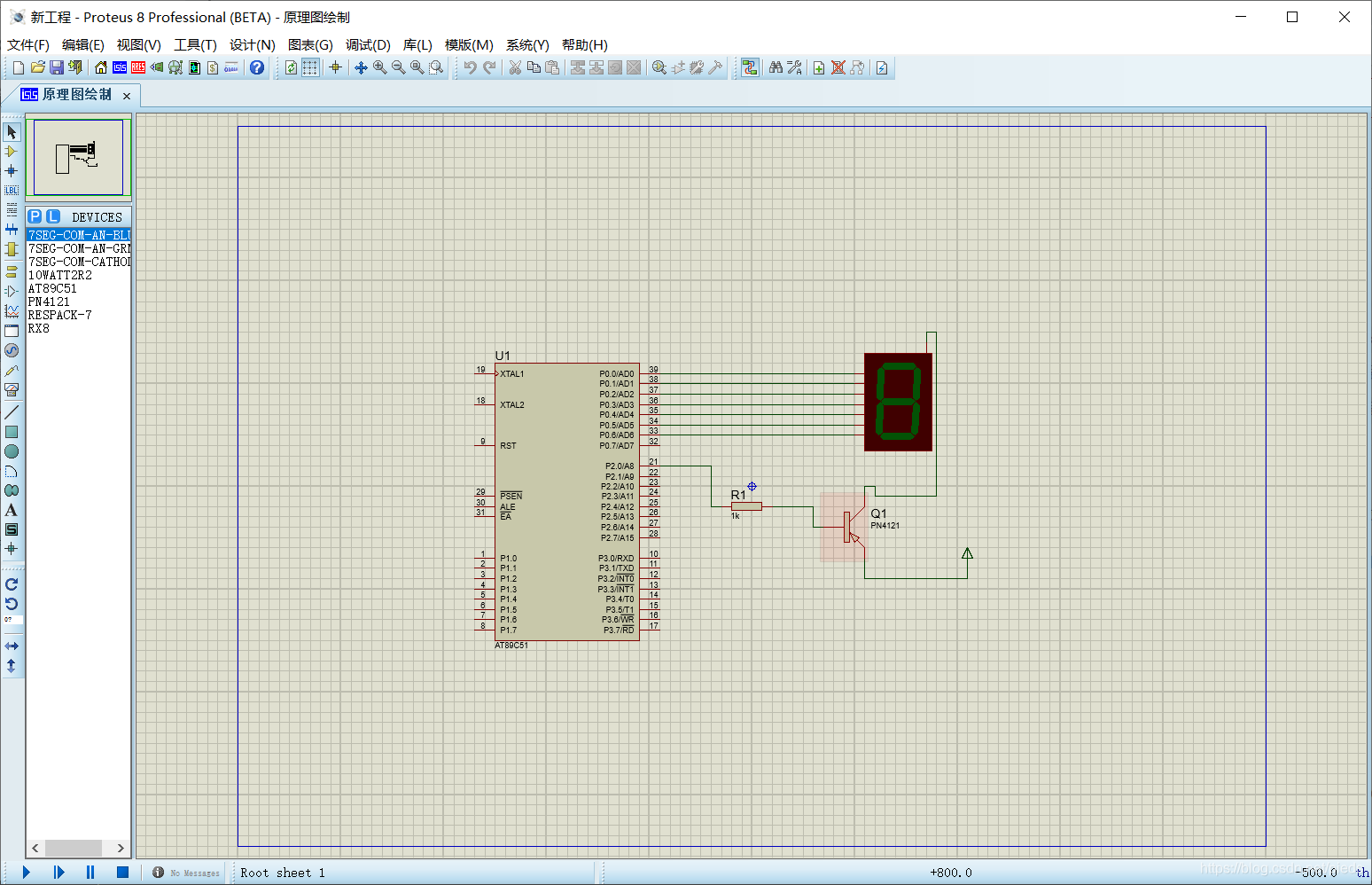This screenshot has width=1372, height=885.
Task: Click the Save Project floppy icon
Action: [57, 67]
